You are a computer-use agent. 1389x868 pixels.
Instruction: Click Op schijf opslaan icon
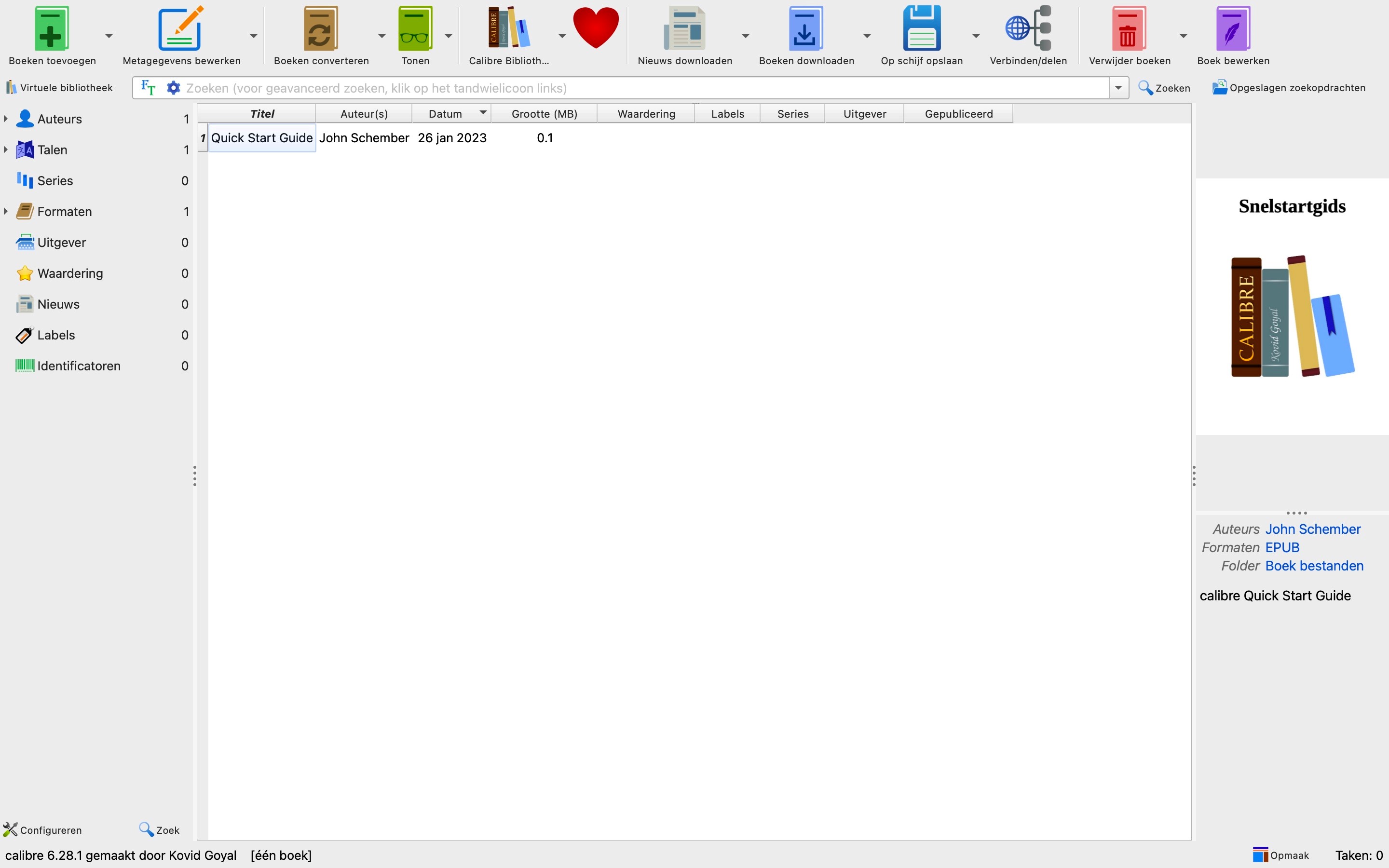coord(922,28)
